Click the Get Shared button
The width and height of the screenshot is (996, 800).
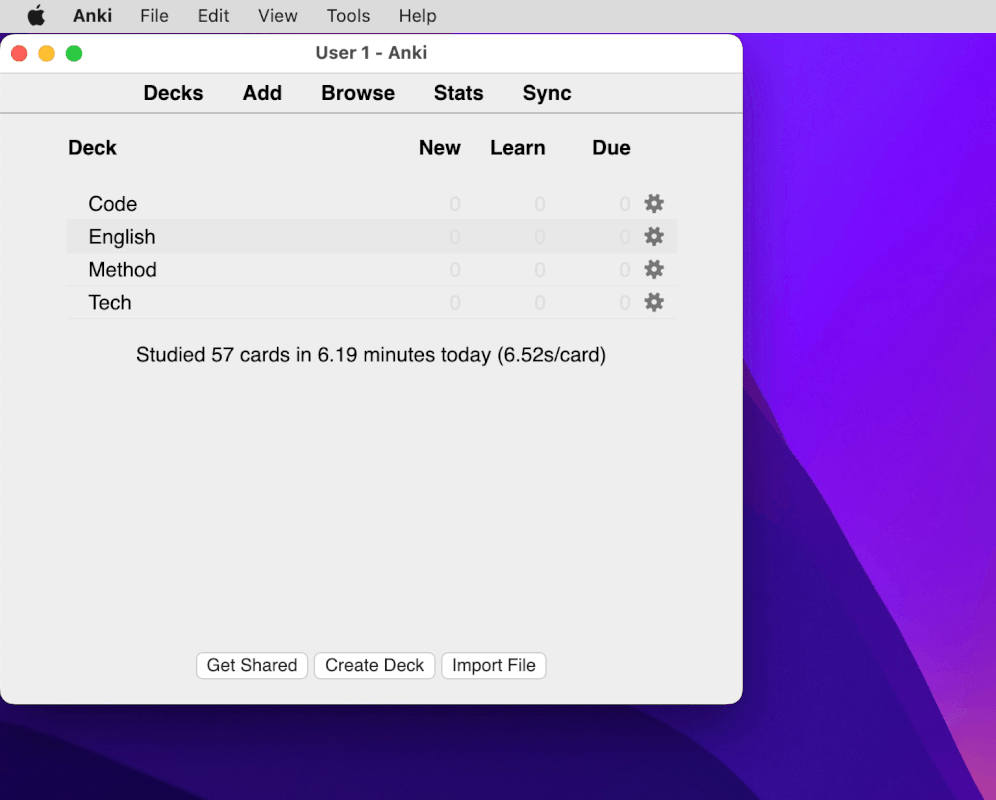(x=252, y=665)
